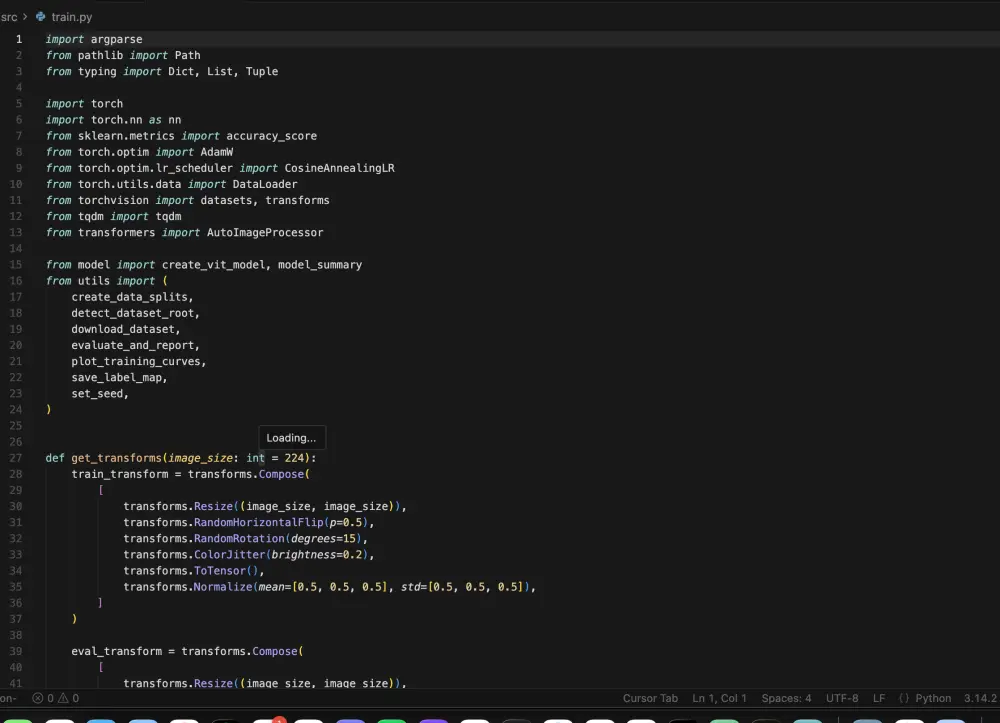Image resolution: width=1000 pixels, height=723 pixels.
Task: Open the train.py breadcrumb item
Action: (71, 17)
